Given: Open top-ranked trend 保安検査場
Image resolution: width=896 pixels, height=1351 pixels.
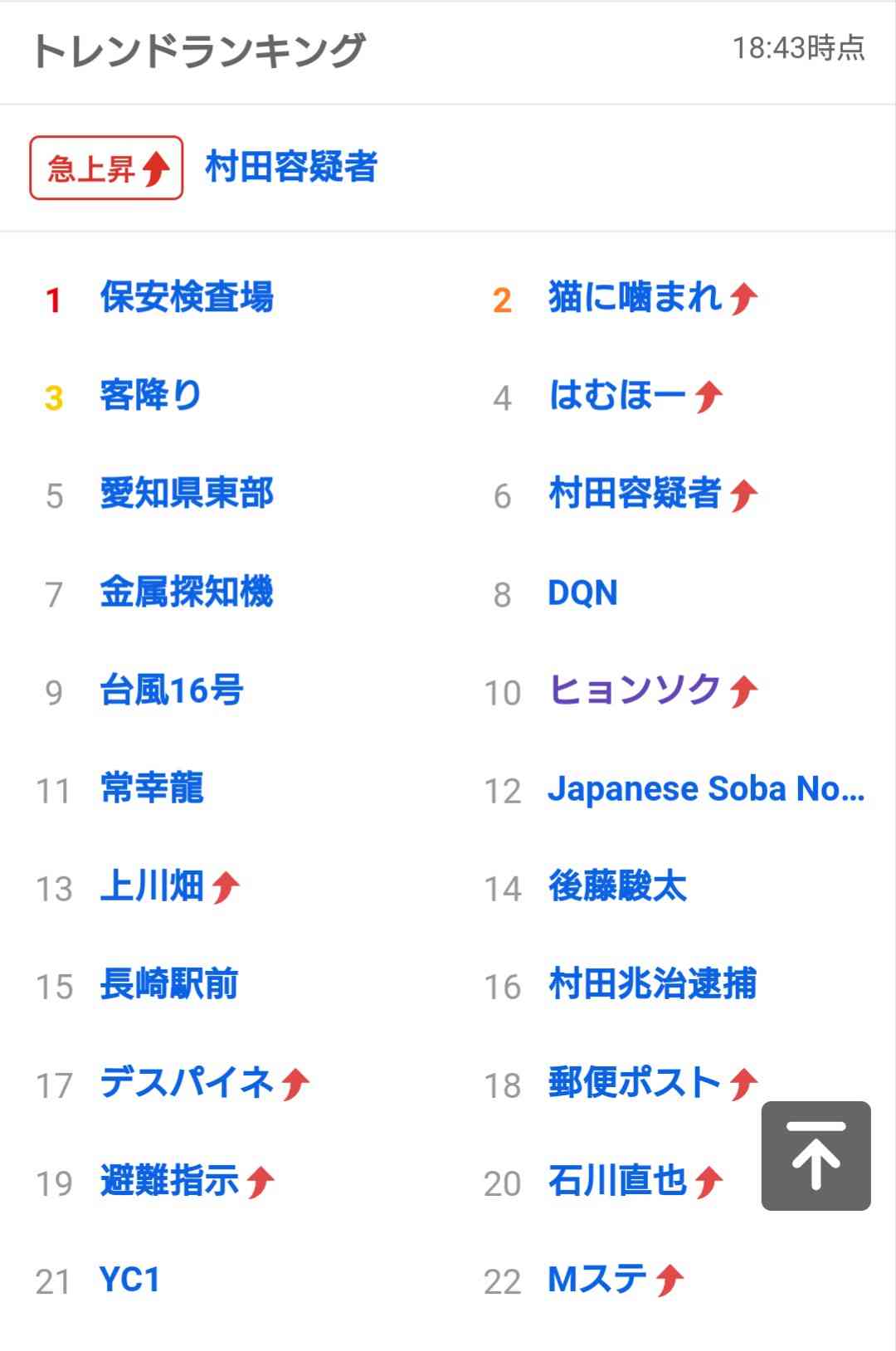Looking at the screenshot, I should tap(187, 297).
